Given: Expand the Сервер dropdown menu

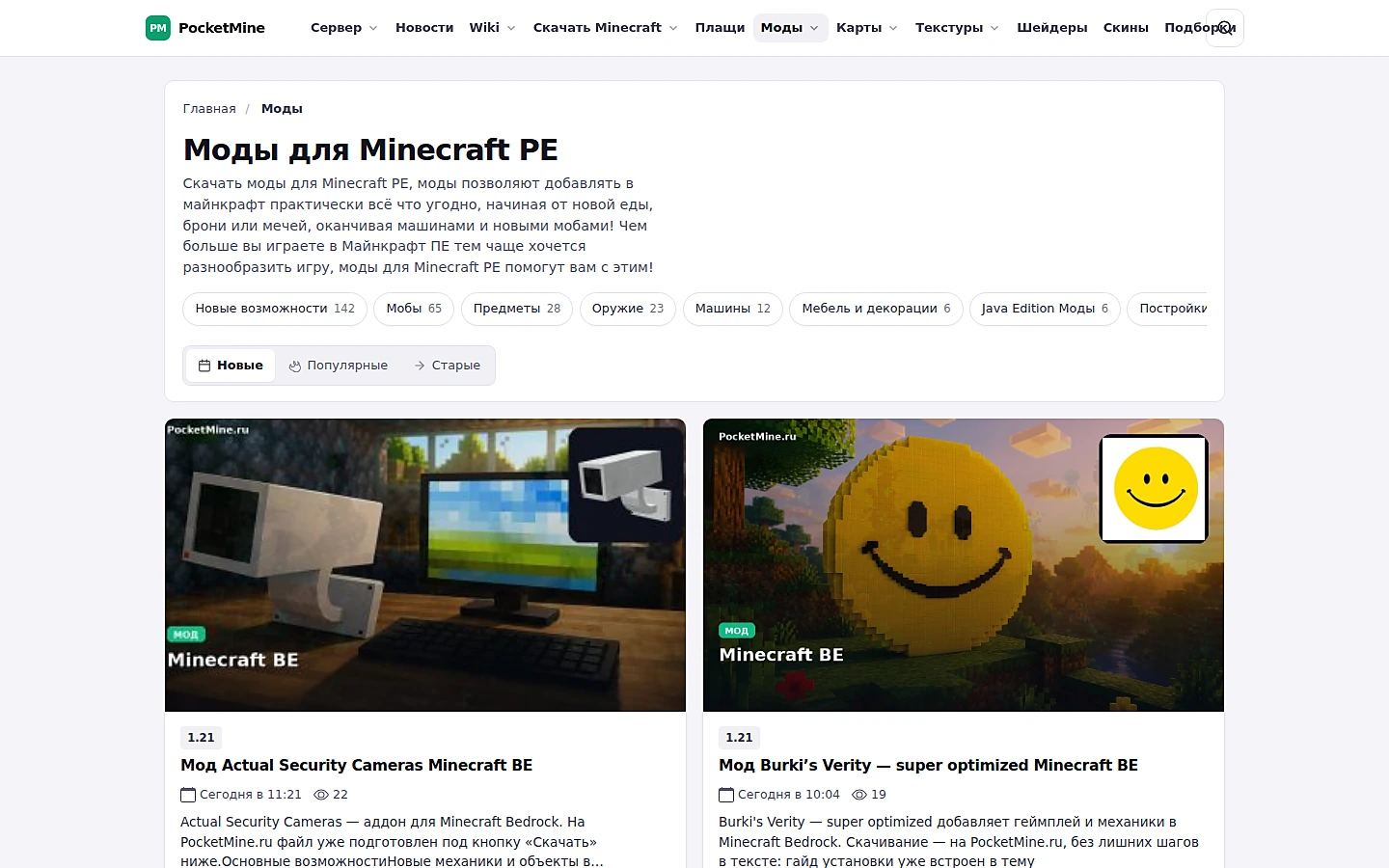Looking at the screenshot, I should point(344,28).
